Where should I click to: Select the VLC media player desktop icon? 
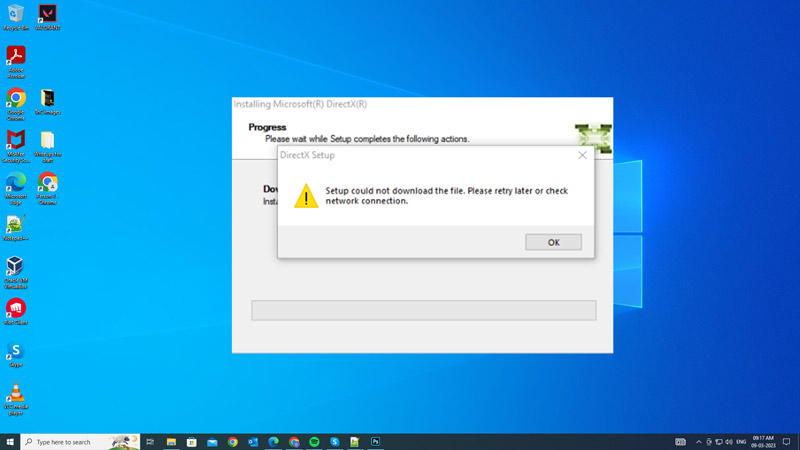coord(16,399)
